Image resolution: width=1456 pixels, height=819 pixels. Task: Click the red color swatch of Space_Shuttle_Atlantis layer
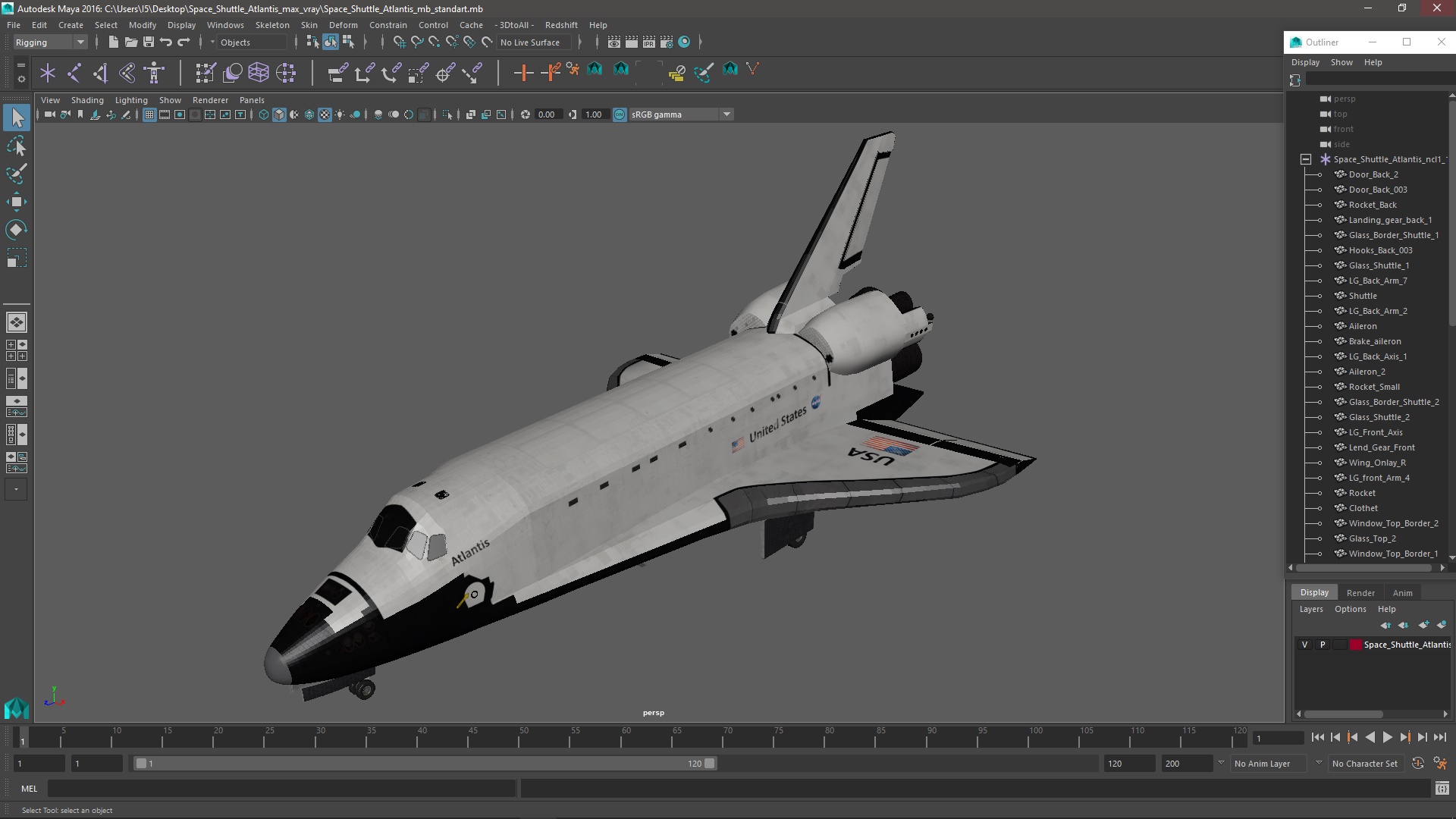1355,645
